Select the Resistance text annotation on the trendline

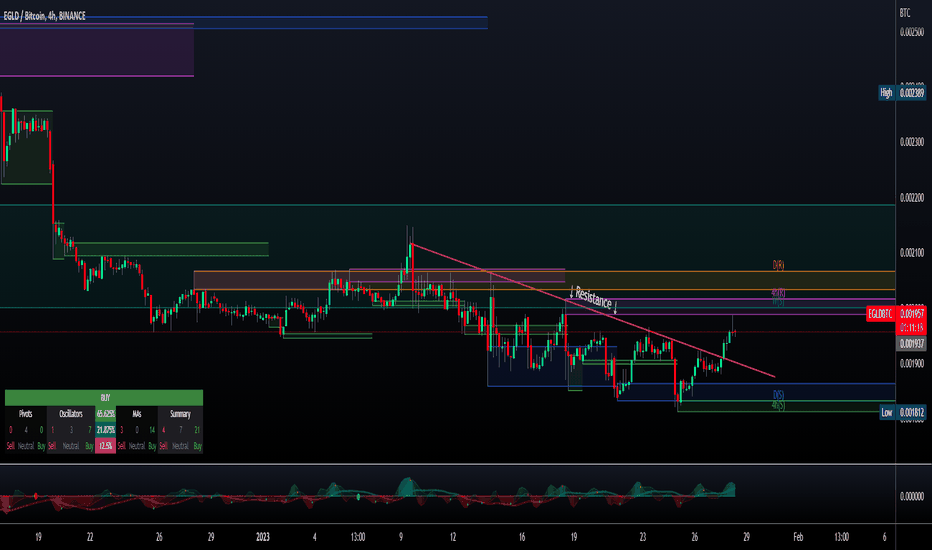pyautogui.click(x=593, y=298)
